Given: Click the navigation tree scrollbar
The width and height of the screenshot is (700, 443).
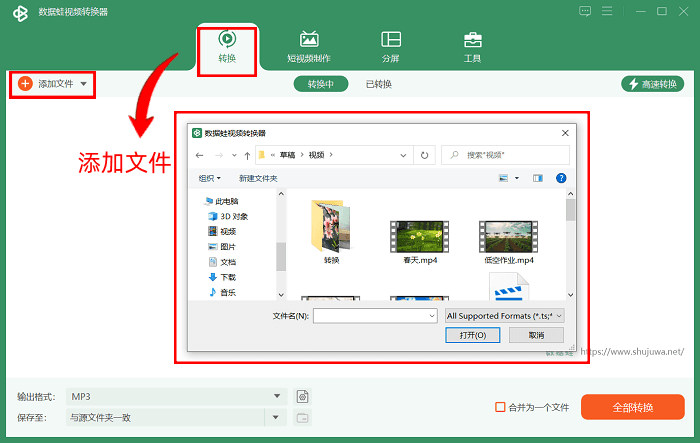Looking at the screenshot, I should point(281,256).
